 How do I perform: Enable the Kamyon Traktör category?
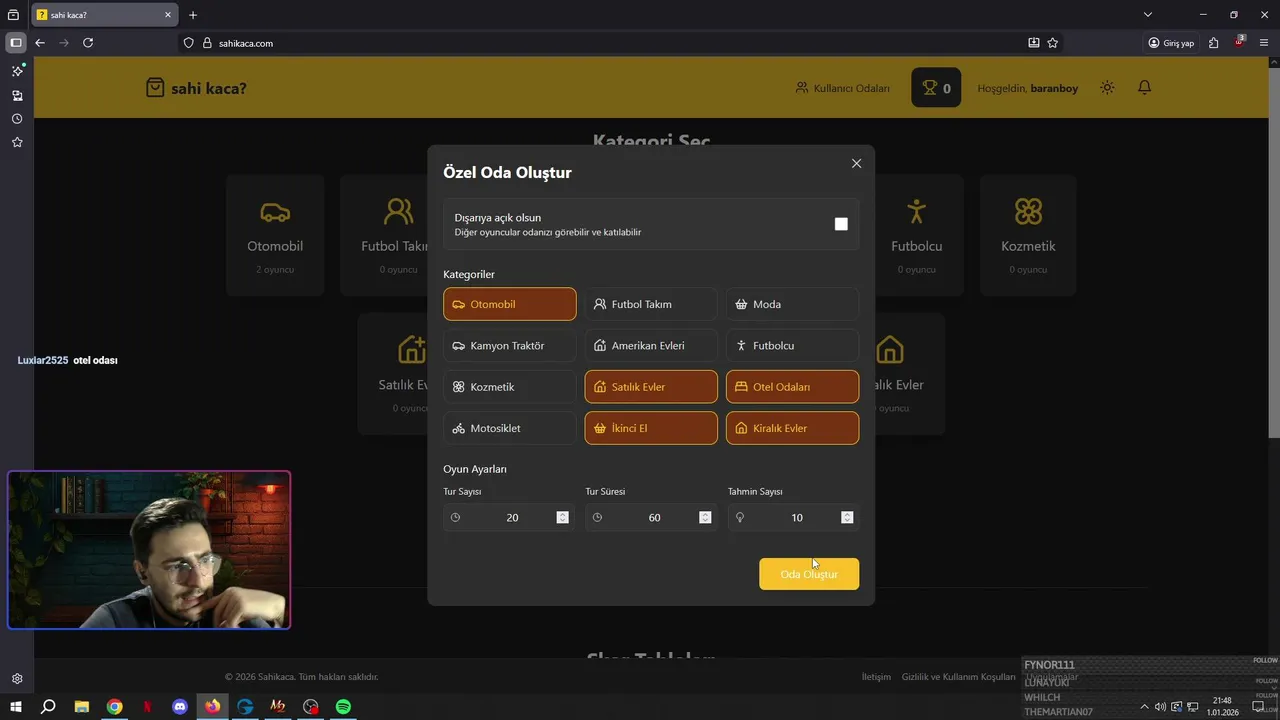(510, 346)
